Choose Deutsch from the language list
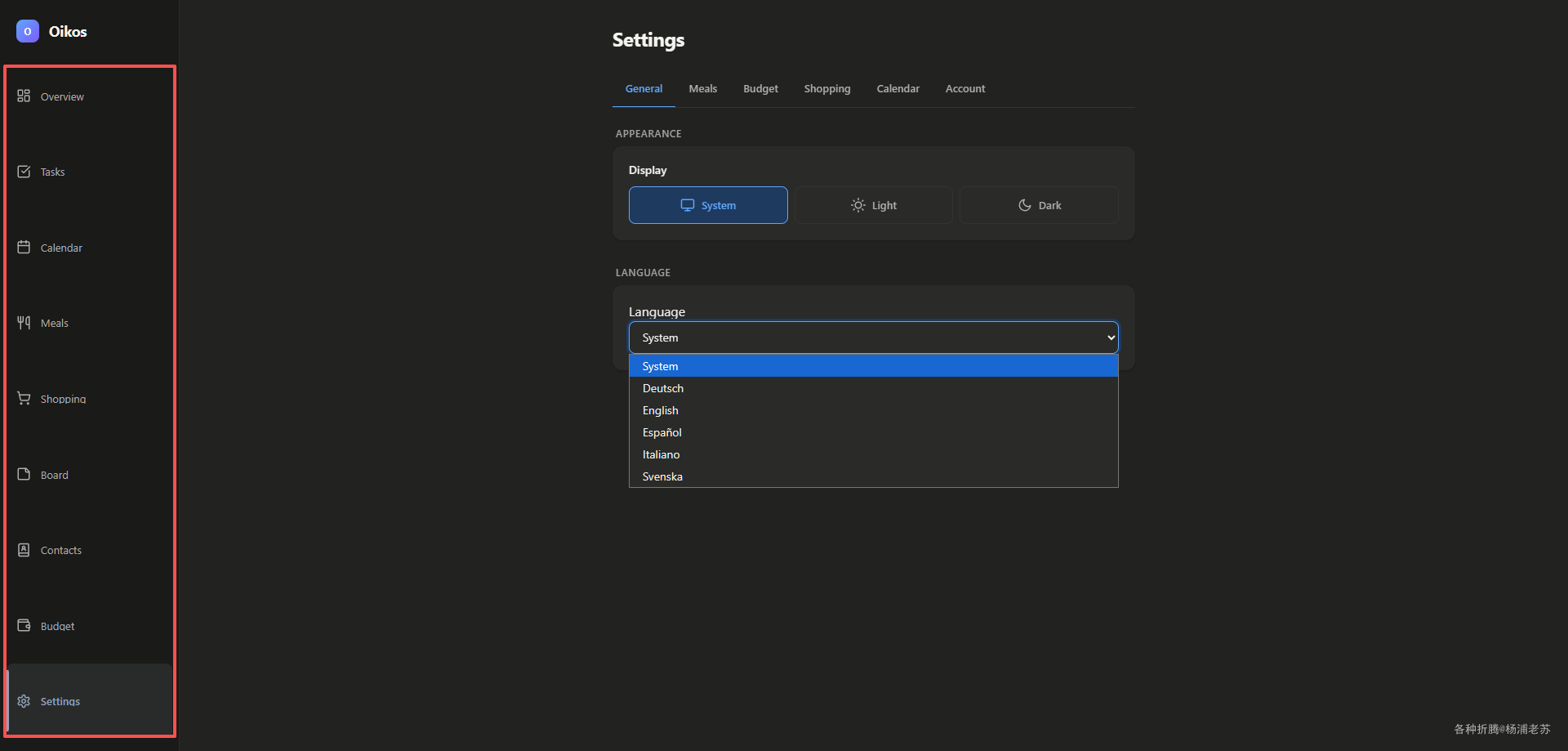This screenshot has height=751, width=1568. [x=663, y=388]
